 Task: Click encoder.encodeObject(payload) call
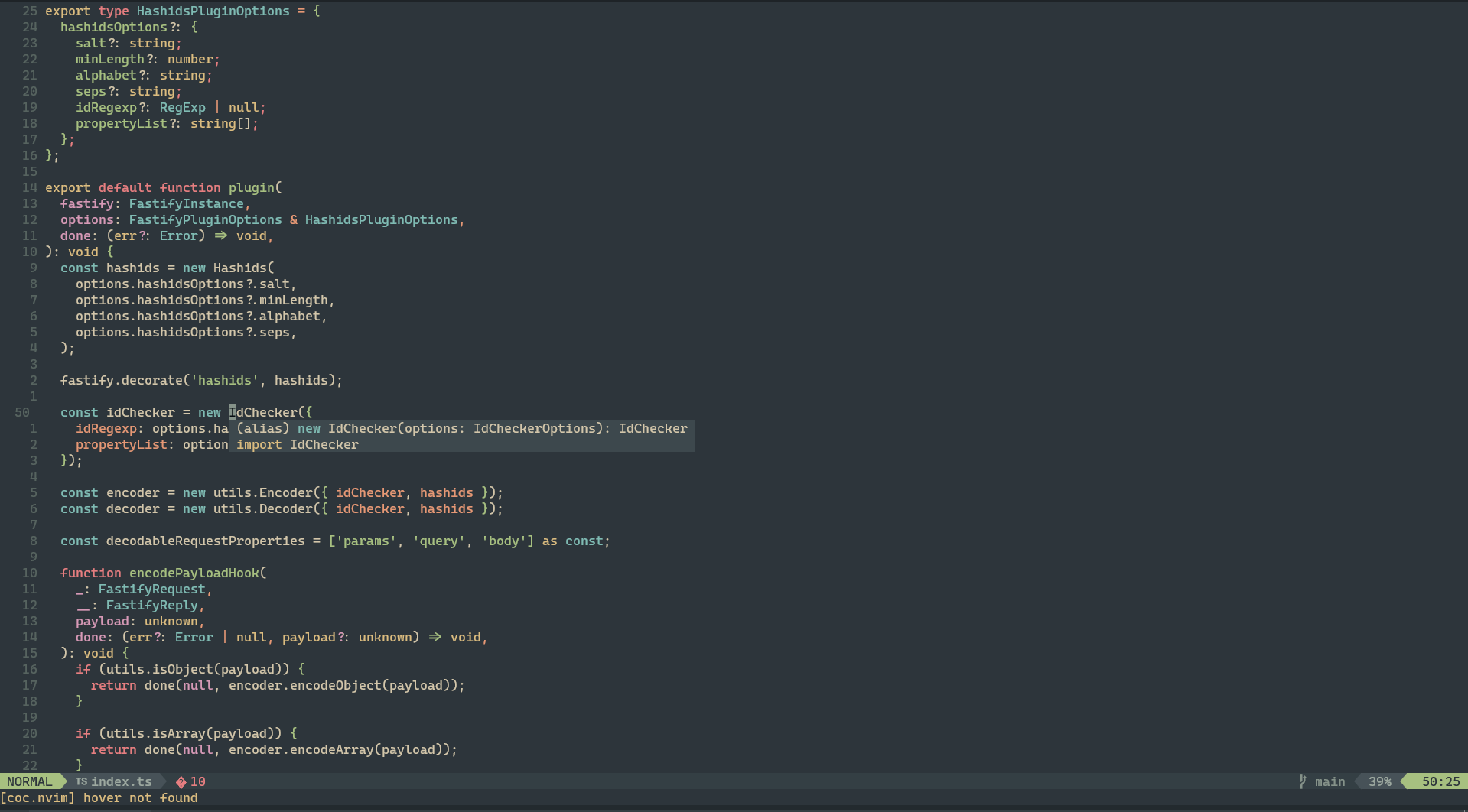[343, 685]
